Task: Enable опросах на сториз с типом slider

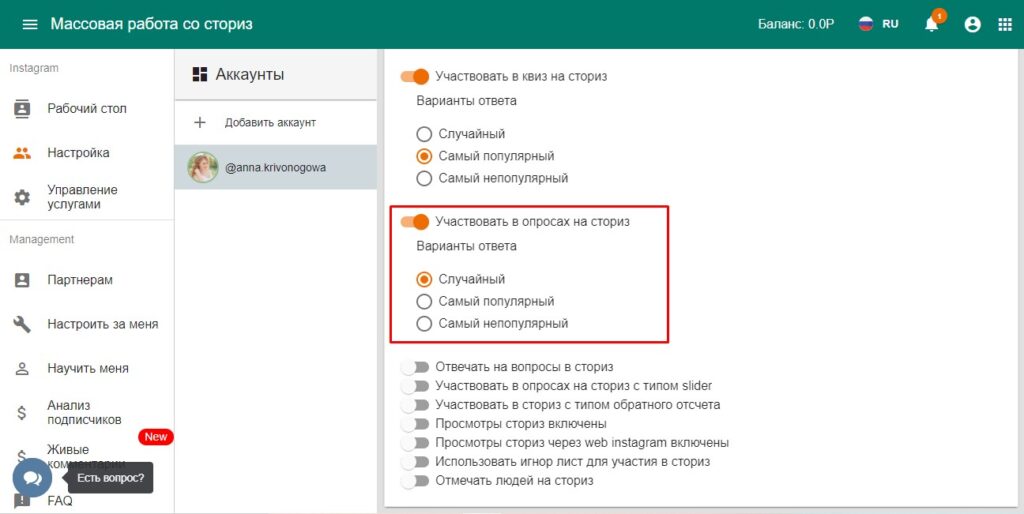Action: point(415,386)
